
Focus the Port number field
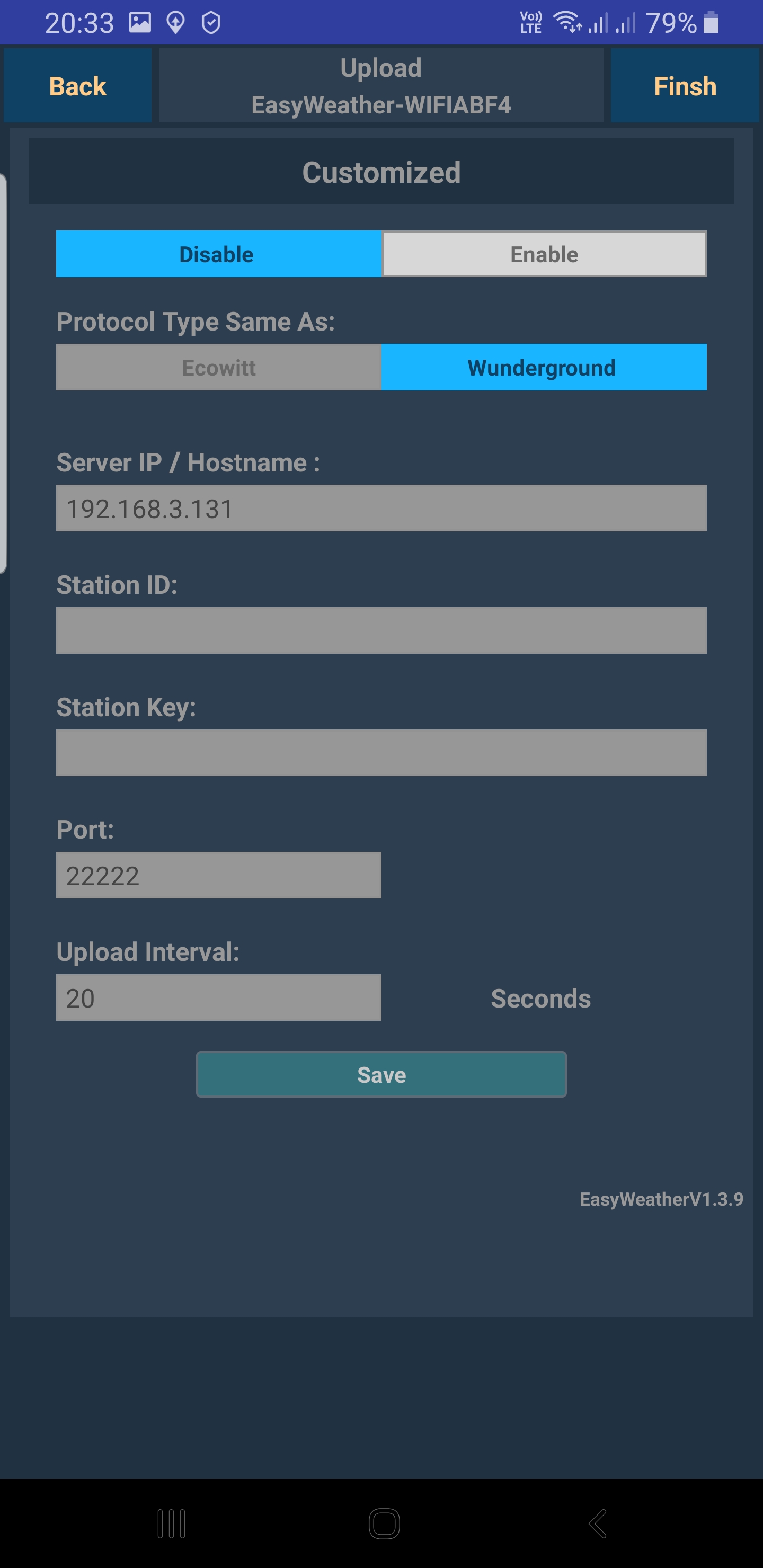tap(219, 875)
